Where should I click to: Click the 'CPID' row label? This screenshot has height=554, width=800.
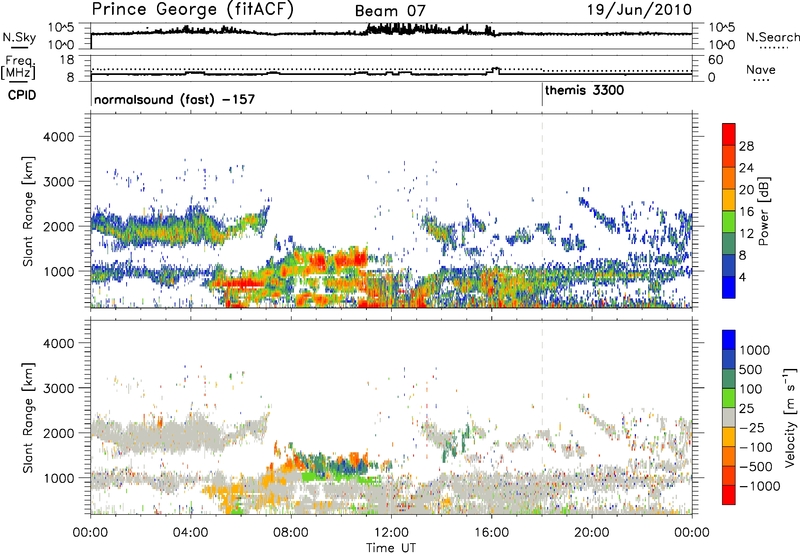tap(22, 95)
